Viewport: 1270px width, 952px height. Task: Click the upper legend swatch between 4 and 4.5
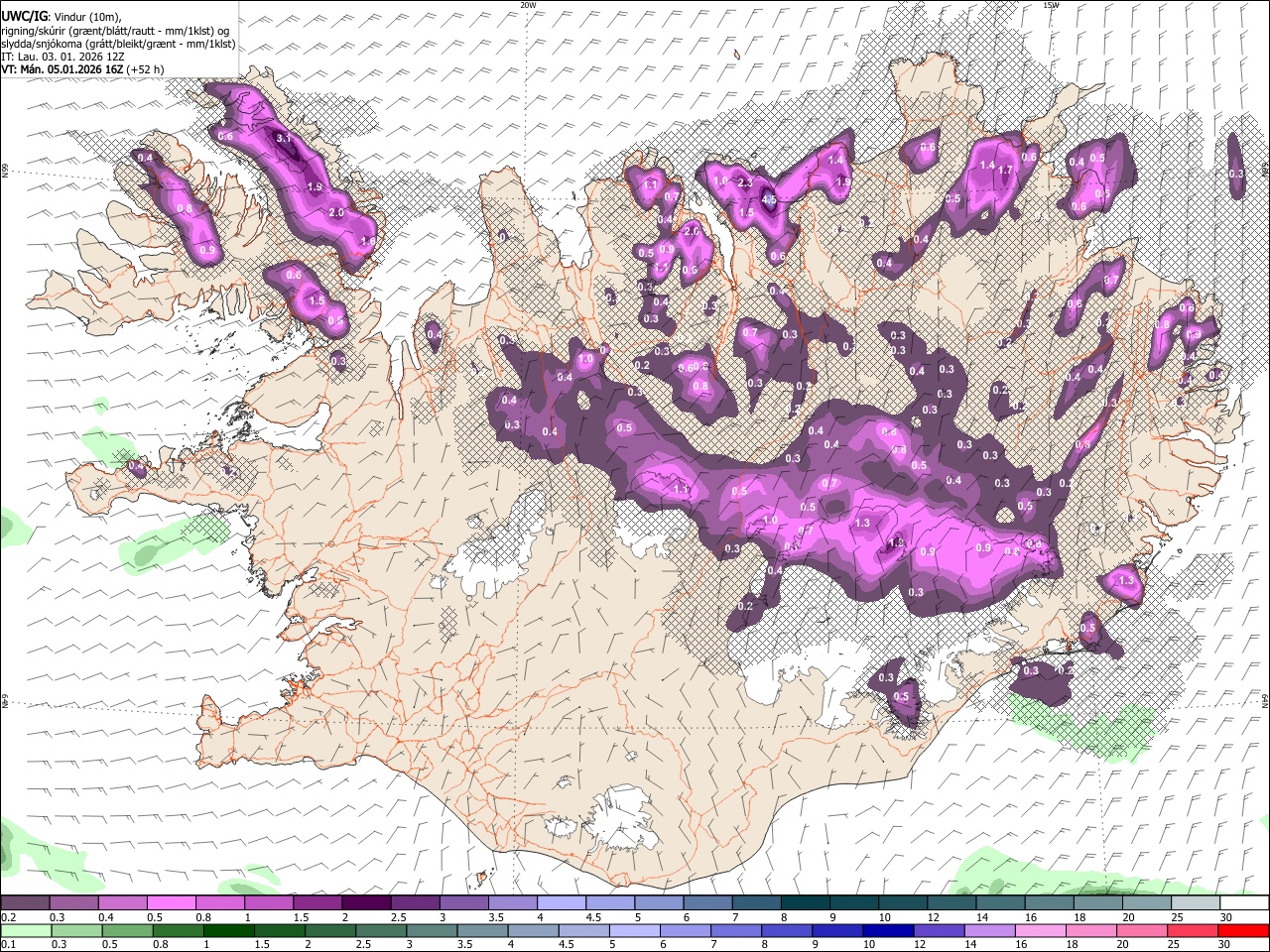click(x=560, y=903)
